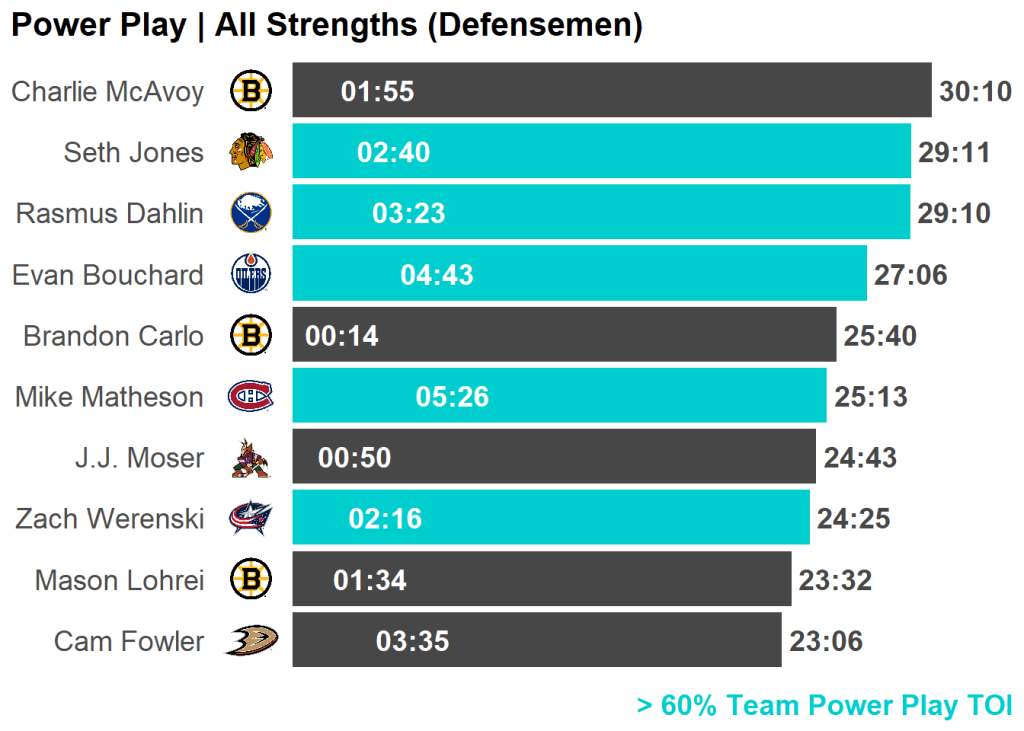The height and width of the screenshot is (731, 1024).
Task: Click the Blue Jackets logo beside Zach Werenski
Action: click(250, 518)
